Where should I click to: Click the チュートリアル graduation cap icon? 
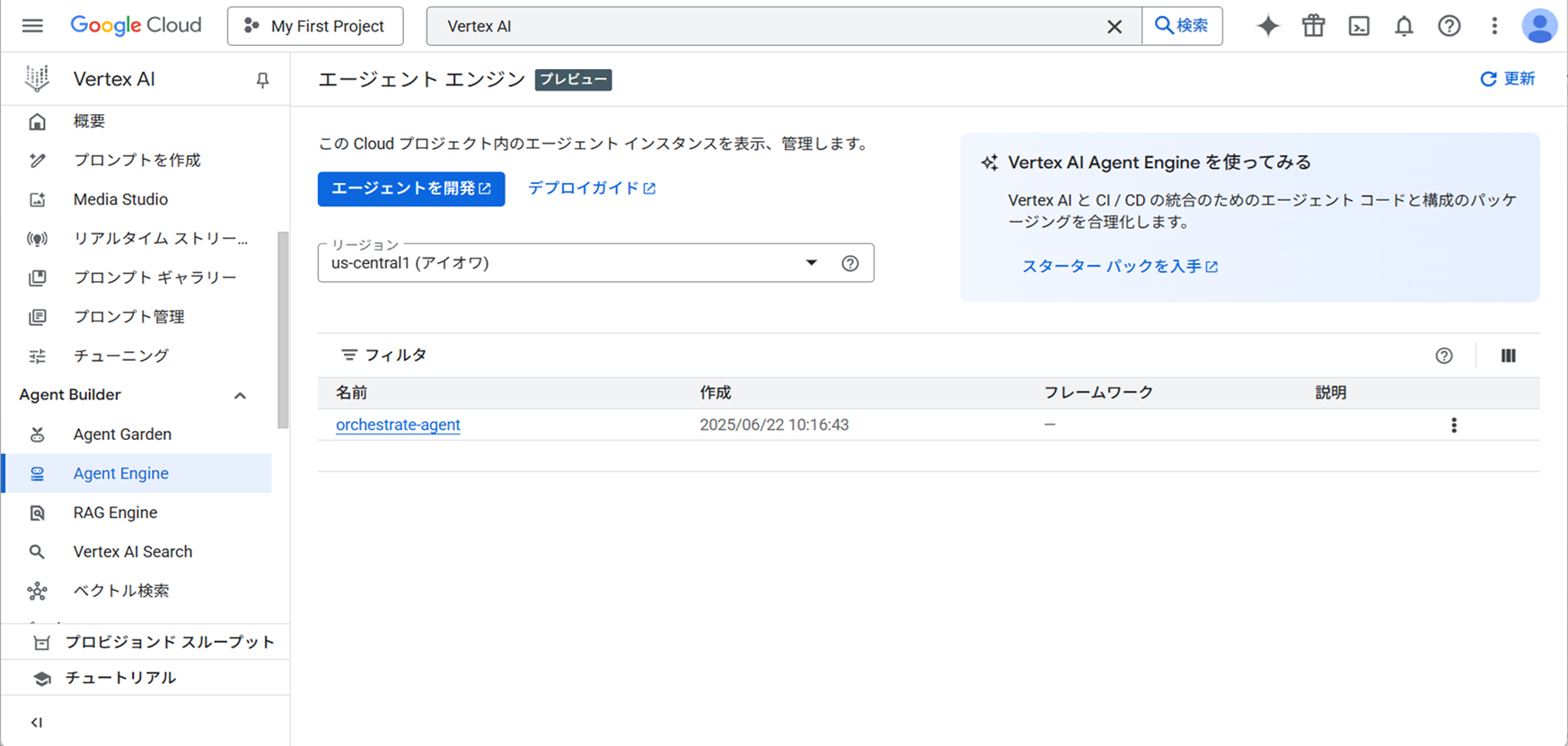[x=41, y=679]
